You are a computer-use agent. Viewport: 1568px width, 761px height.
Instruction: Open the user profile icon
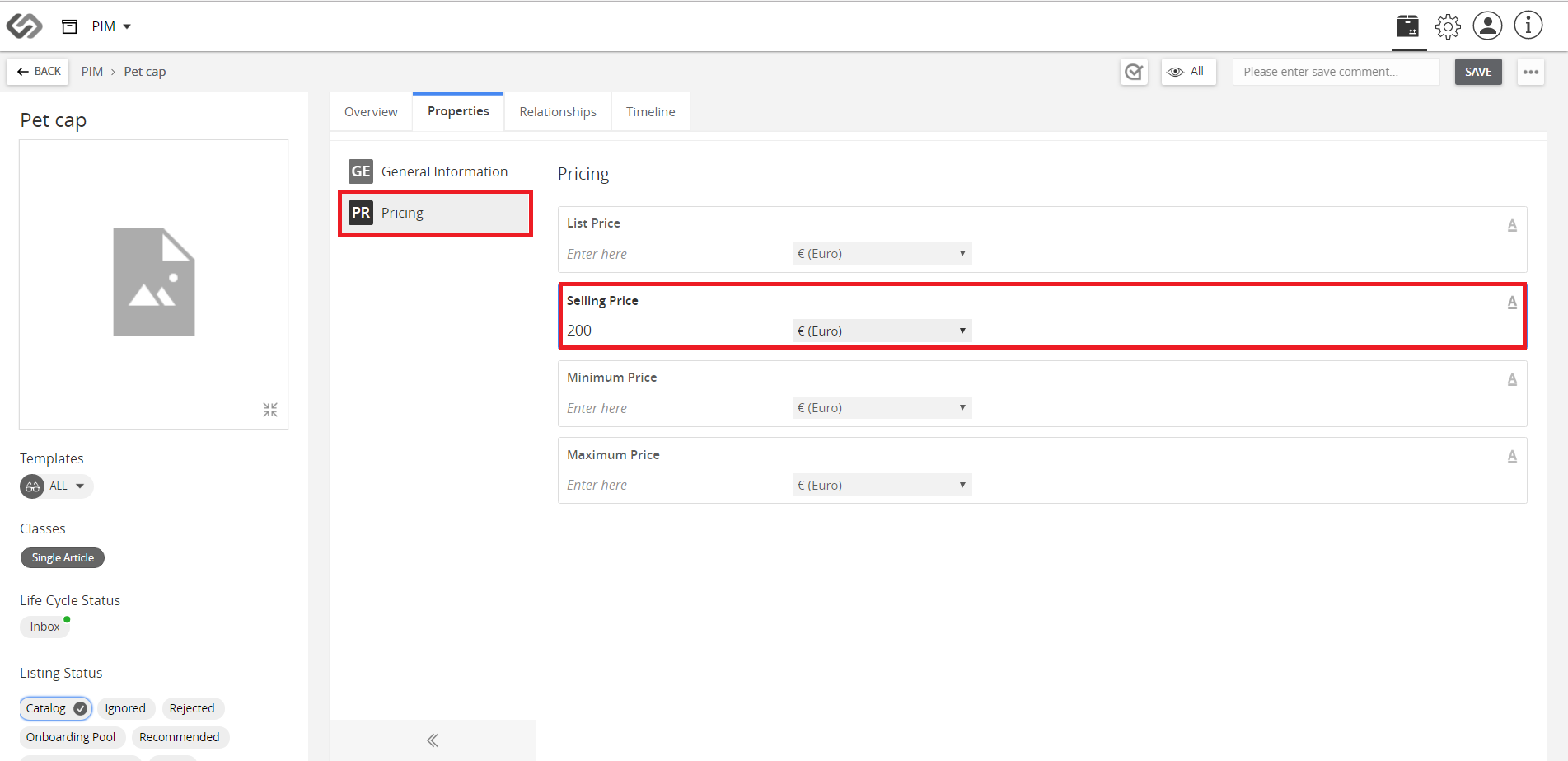(1487, 26)
